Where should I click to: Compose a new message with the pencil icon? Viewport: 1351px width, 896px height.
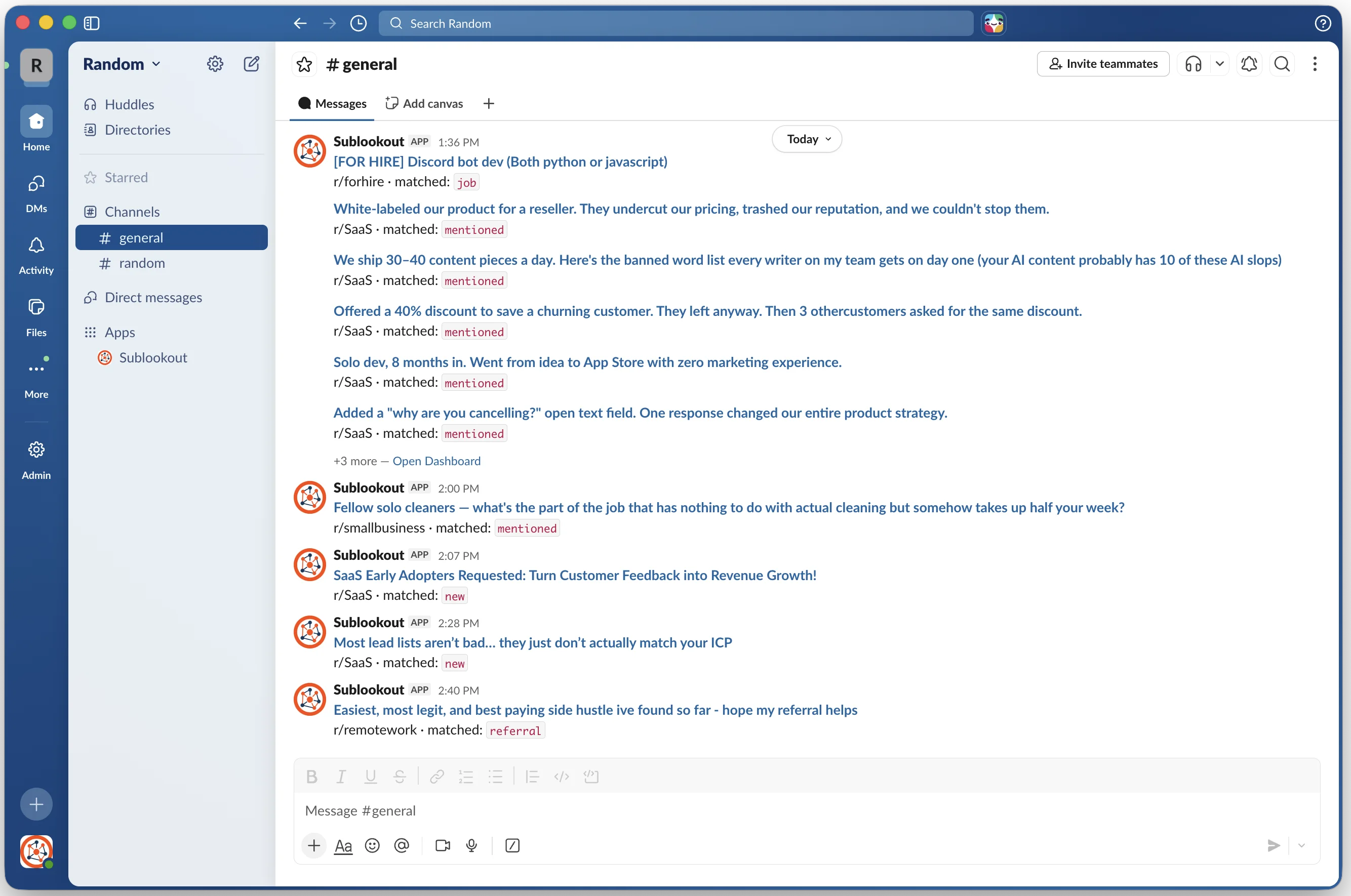coord(252,63)
